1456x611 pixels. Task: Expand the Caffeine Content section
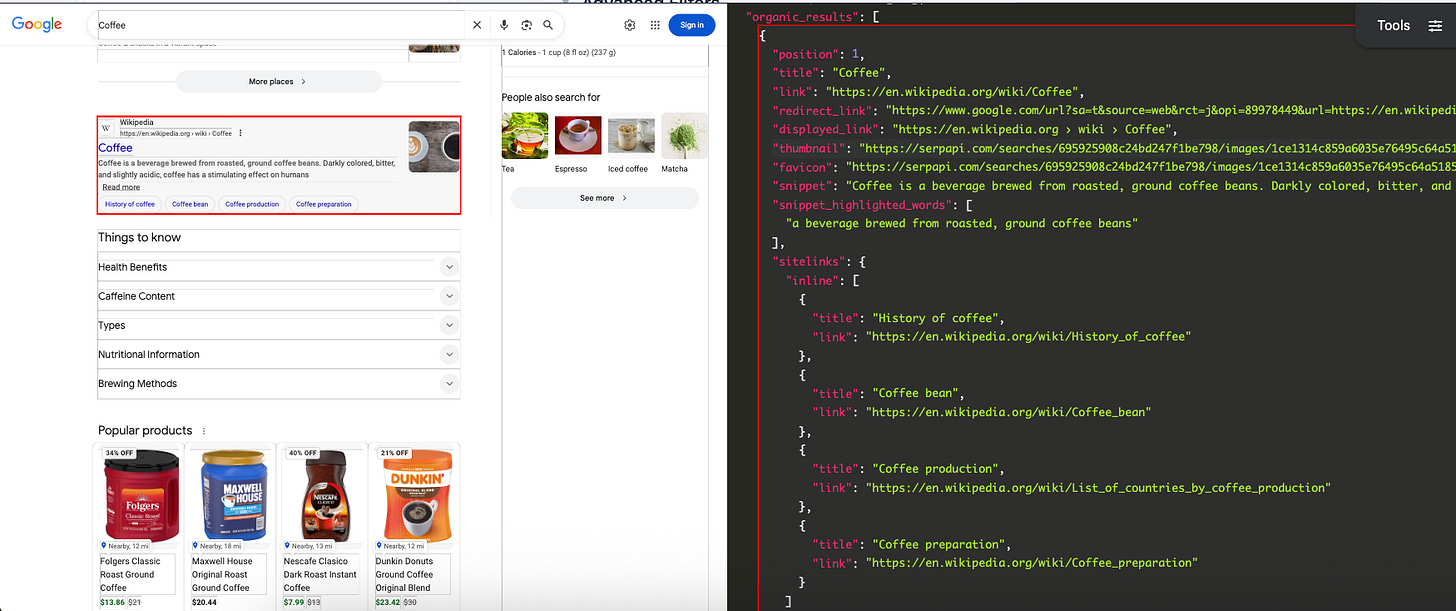click(x=279, y=296)
